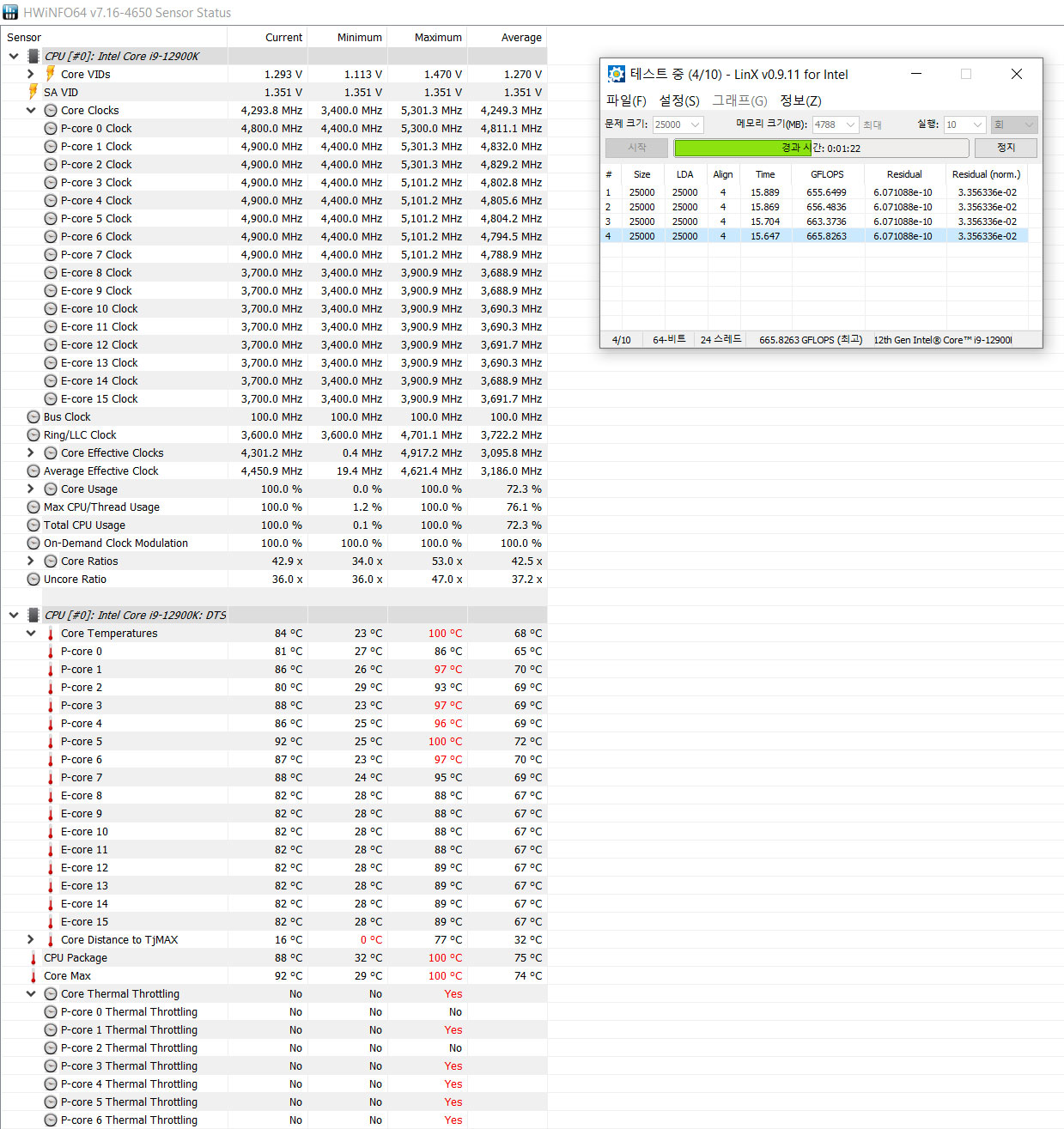Screen dimensions: 1064x1129
Task: Expand the Core Ratios row
Action: point(31,561)
